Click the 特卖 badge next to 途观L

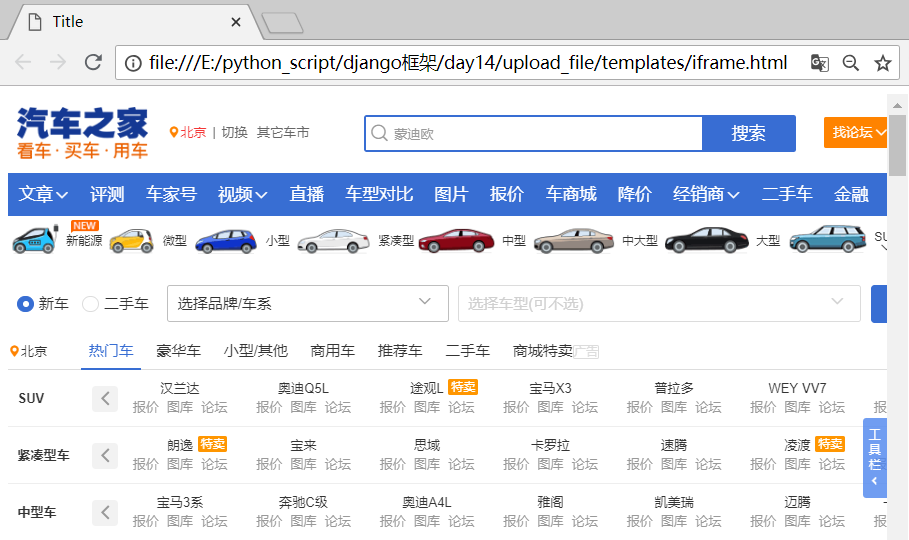(x=463, y=387)
